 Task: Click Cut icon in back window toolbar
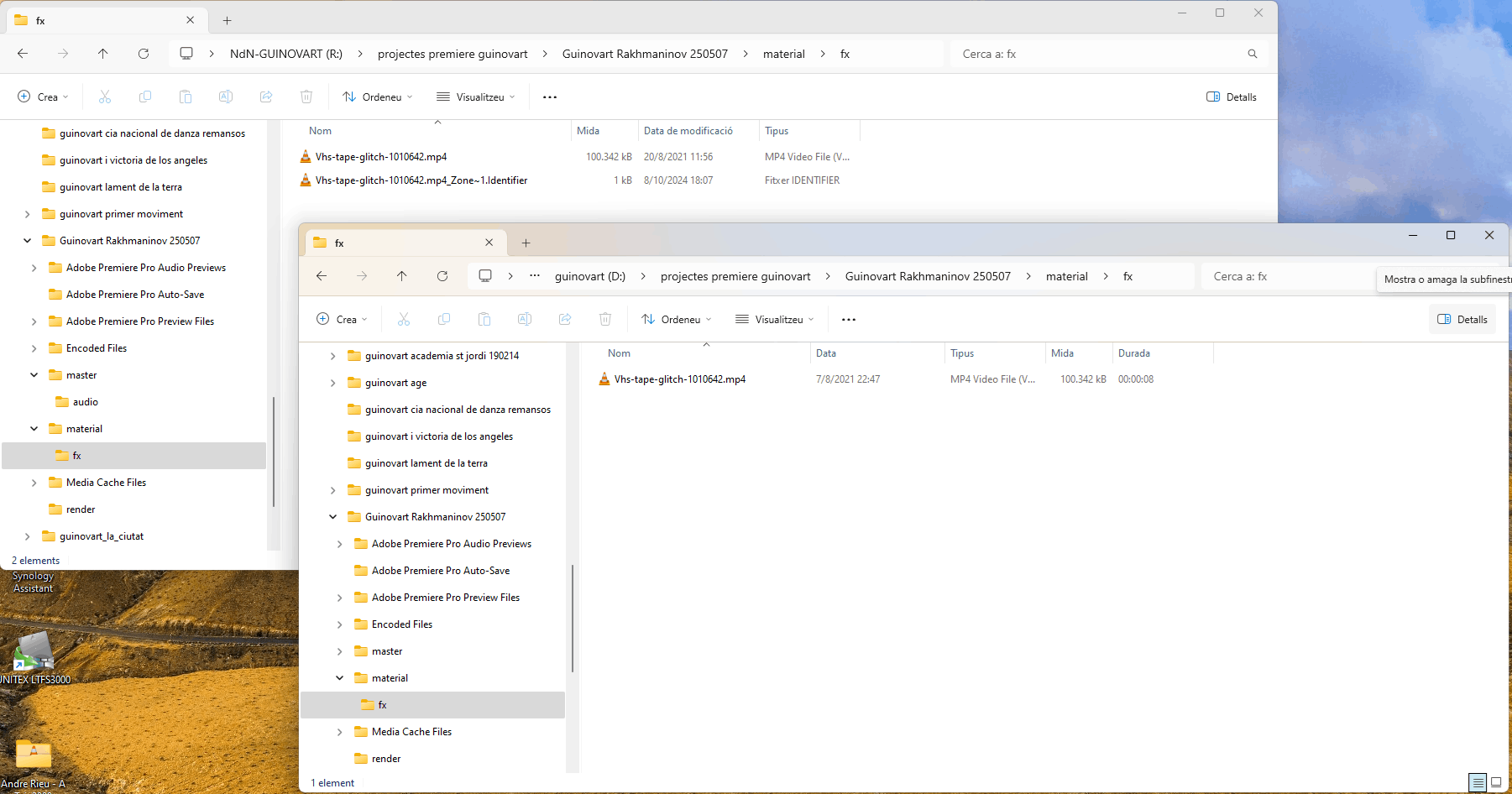click(105, 97)
